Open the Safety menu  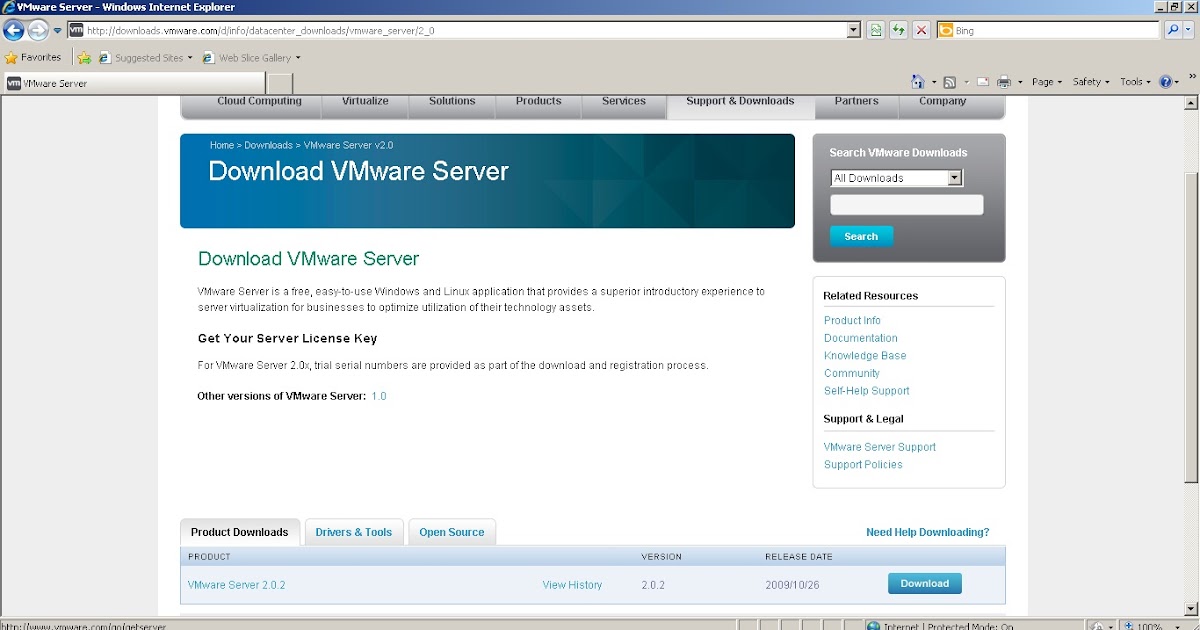click(x=1091, y=82)
